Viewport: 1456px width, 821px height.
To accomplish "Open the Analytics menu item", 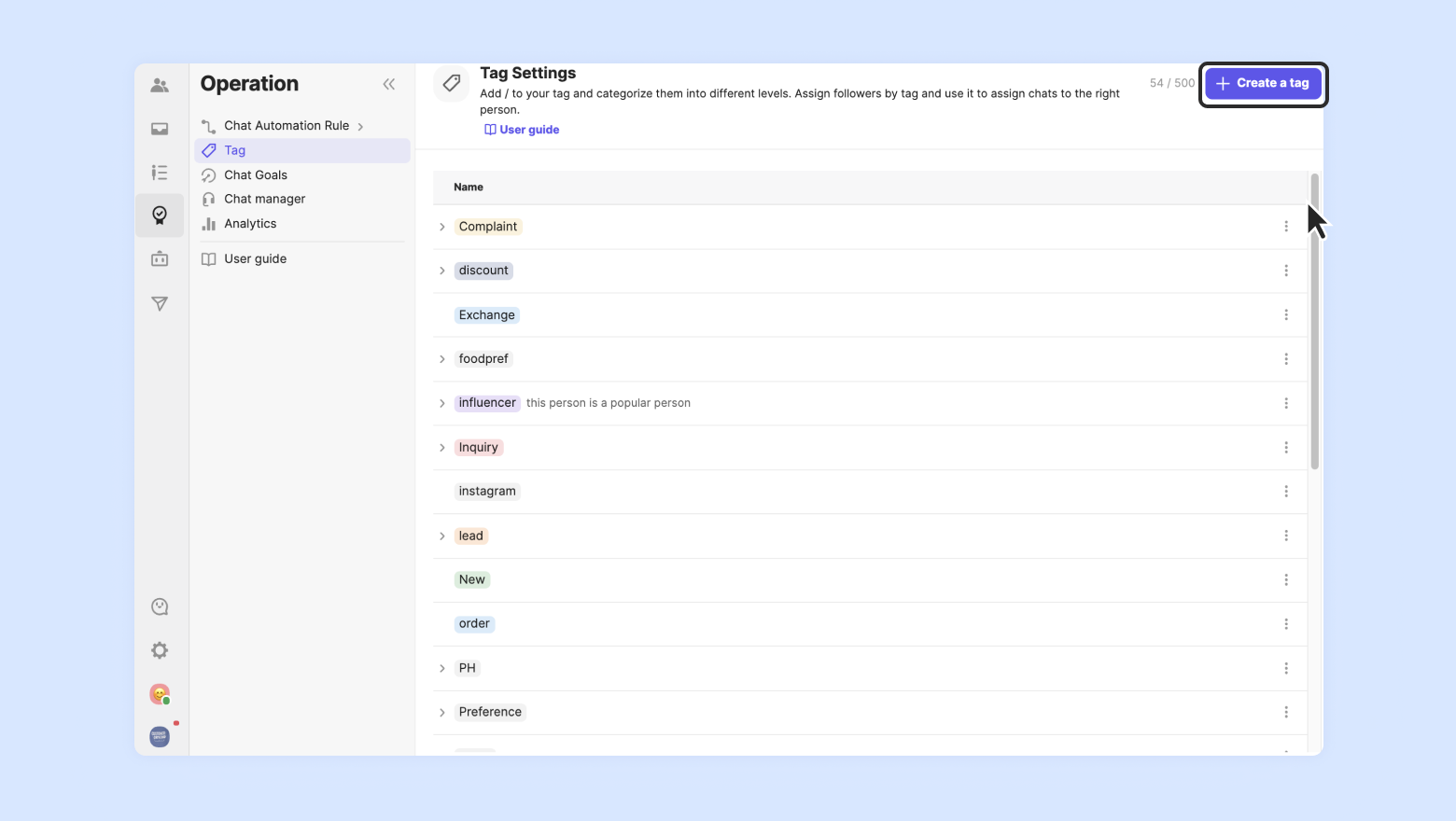I will 250,224.
